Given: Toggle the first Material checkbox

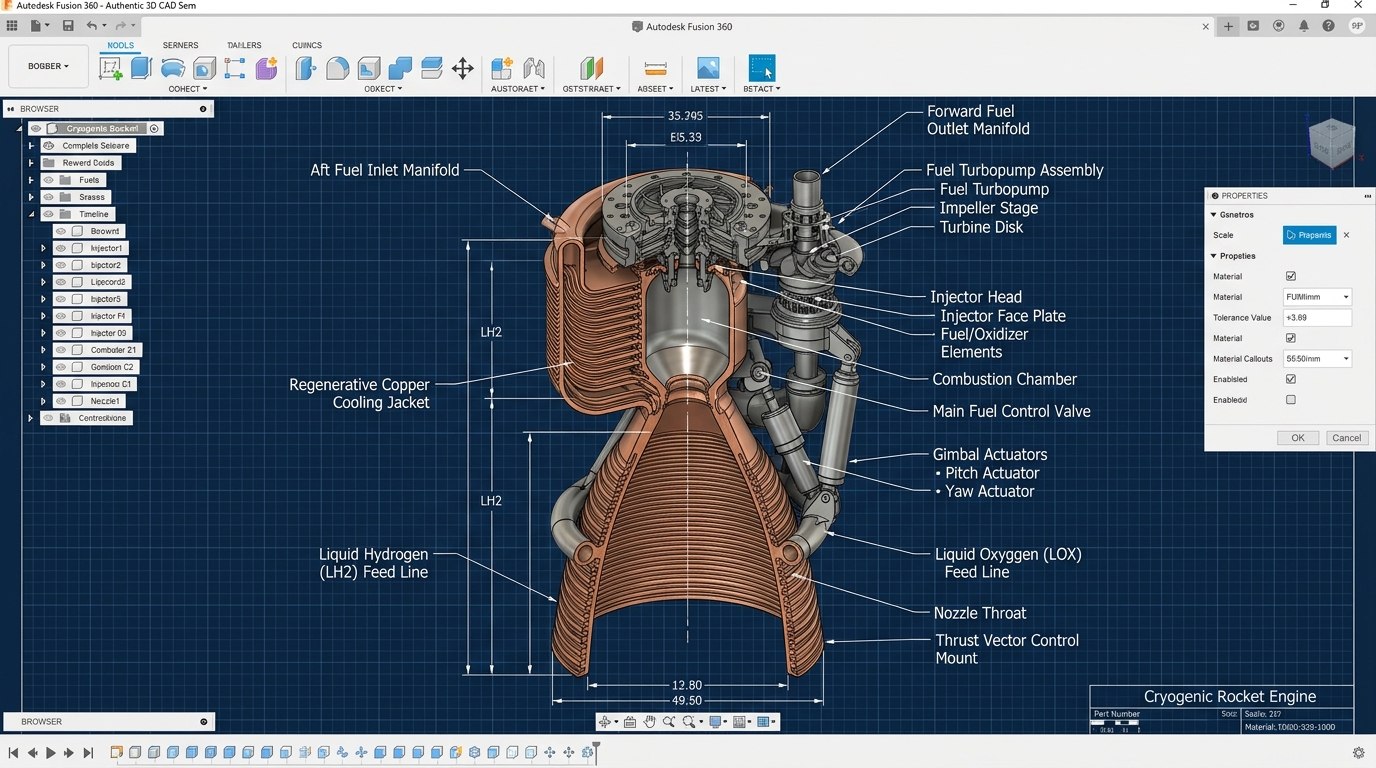Looking at the screenshot, I should click(x=1291, y=276).
